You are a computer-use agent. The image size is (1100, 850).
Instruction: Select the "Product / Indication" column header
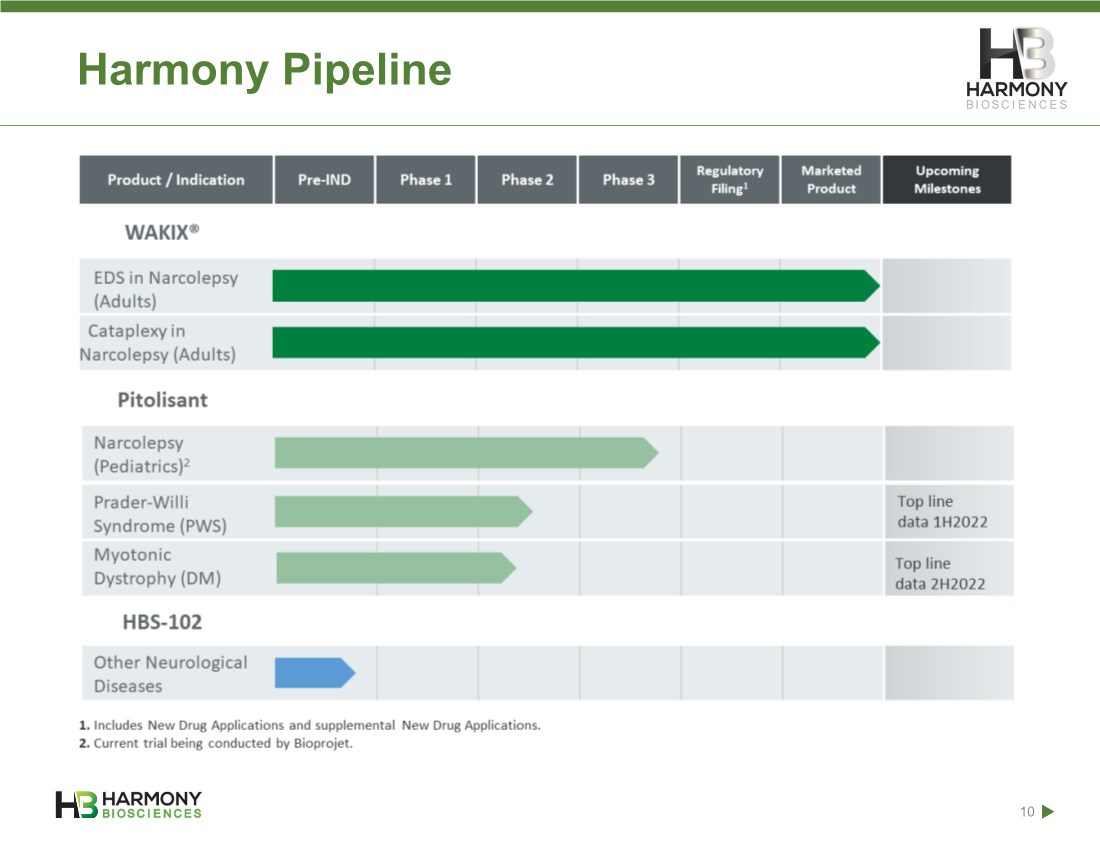coord(175,180)
